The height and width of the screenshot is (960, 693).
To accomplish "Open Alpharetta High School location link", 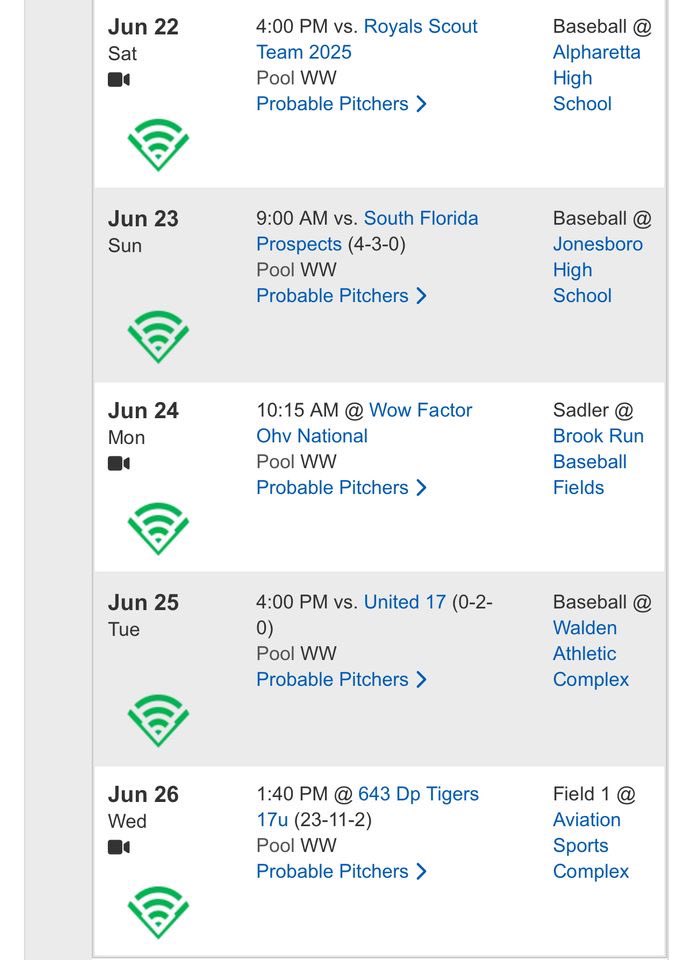I will click(596, 78).
